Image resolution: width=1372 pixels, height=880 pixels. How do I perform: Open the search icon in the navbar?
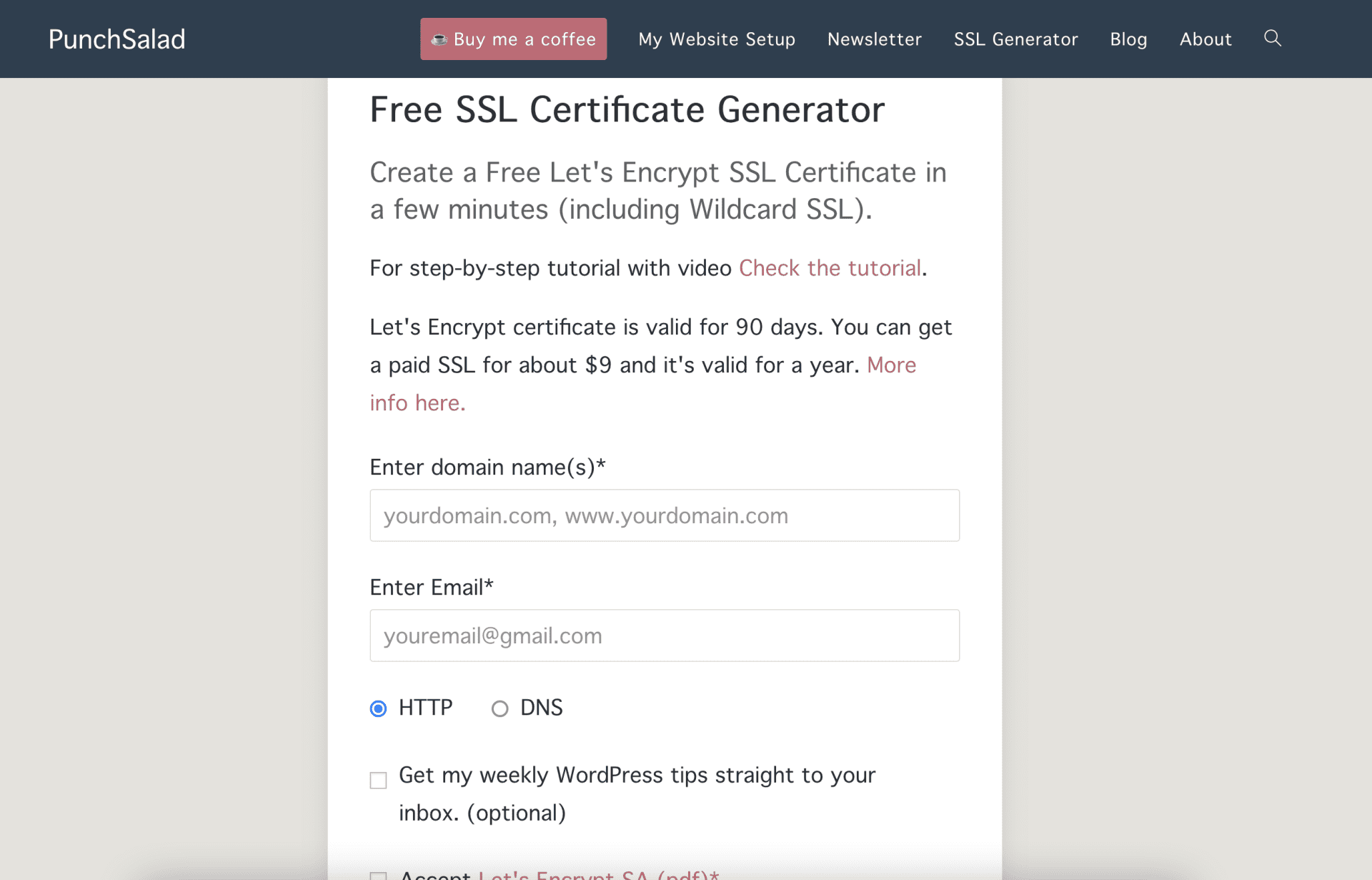point(1273,39)
